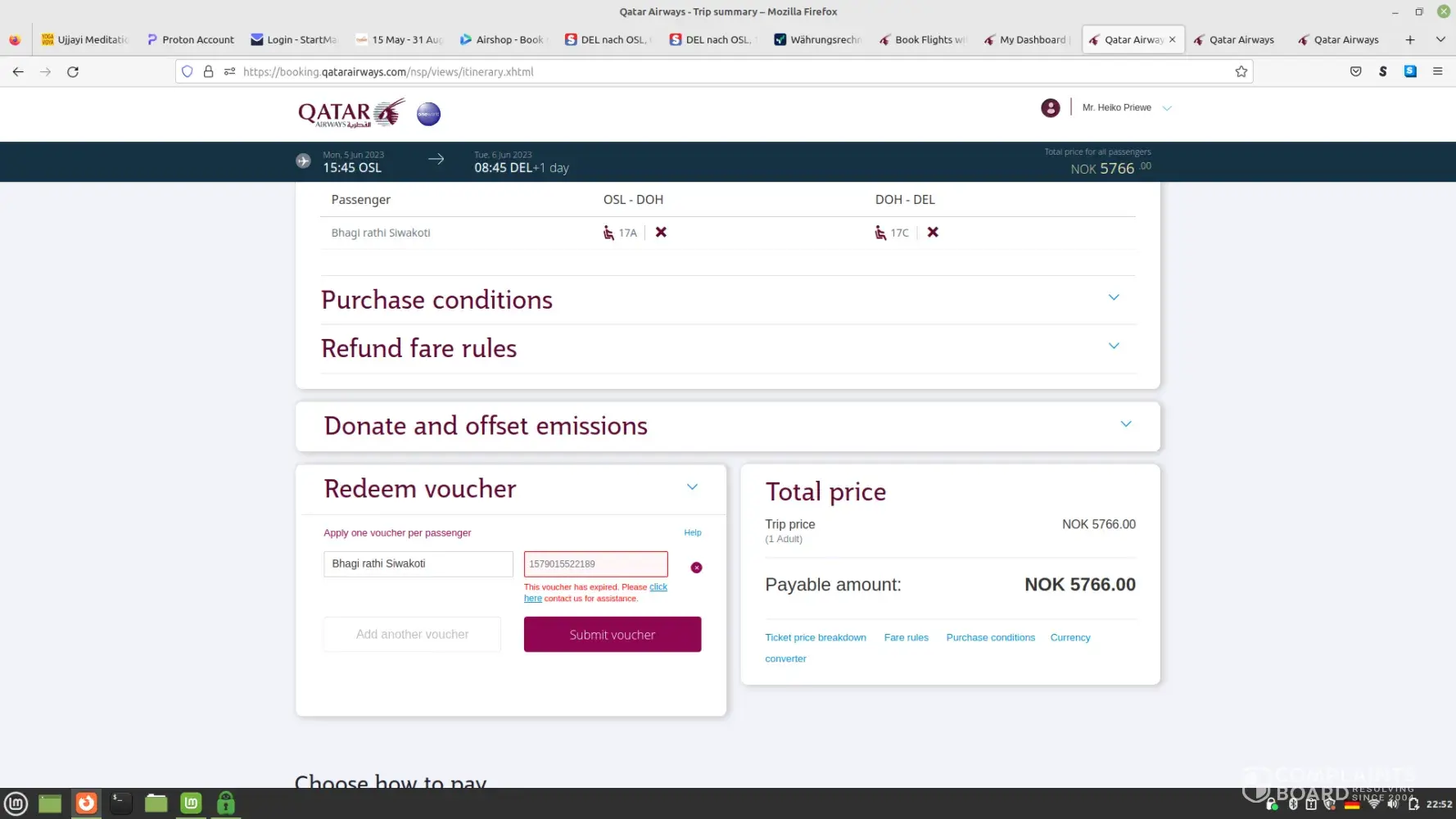Open the Ticket price breakdown link
Viewport: 1456px width, 819px height.
pos(815,638)
